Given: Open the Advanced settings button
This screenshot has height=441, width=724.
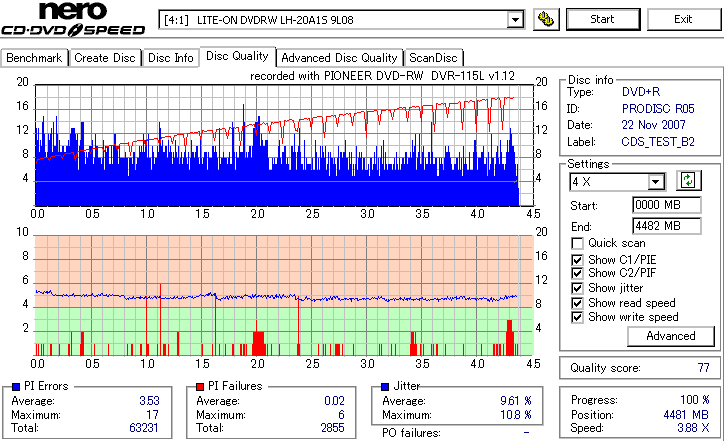Looking at the screenshot, I should (x=670, y=336).
